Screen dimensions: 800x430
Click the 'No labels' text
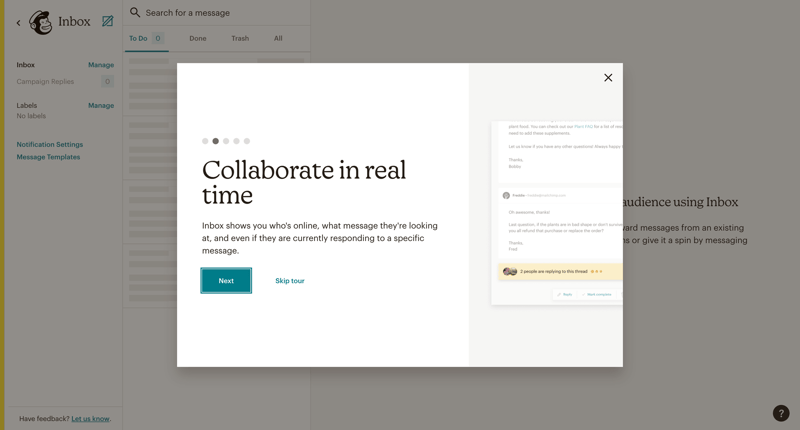(31, 116)
